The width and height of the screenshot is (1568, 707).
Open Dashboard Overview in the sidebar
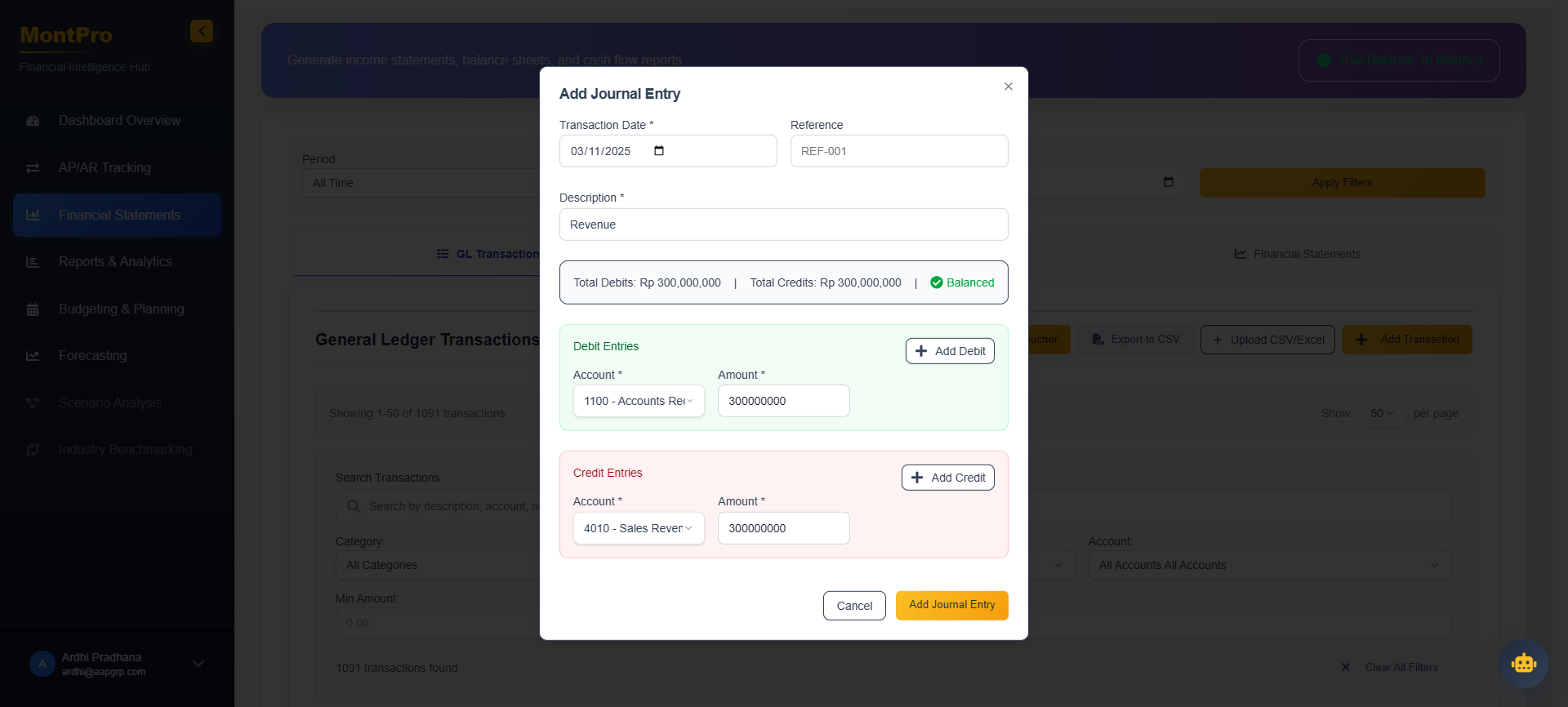pyautogui.click(x=117, y=121)
